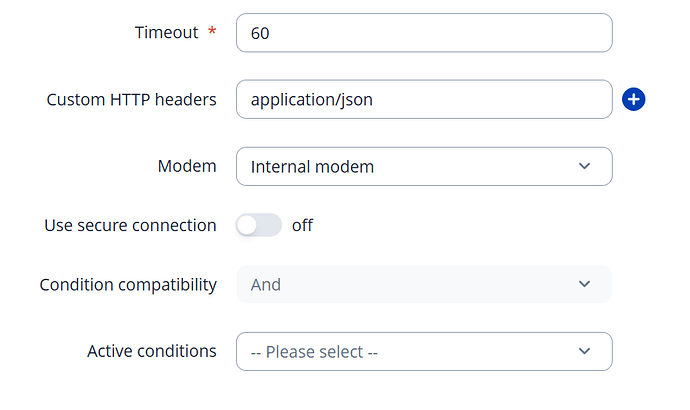The height and width of the screenshot is (410, 690).
Task: Toggle the Use secure connection switch
Action: tap(259, 225)
